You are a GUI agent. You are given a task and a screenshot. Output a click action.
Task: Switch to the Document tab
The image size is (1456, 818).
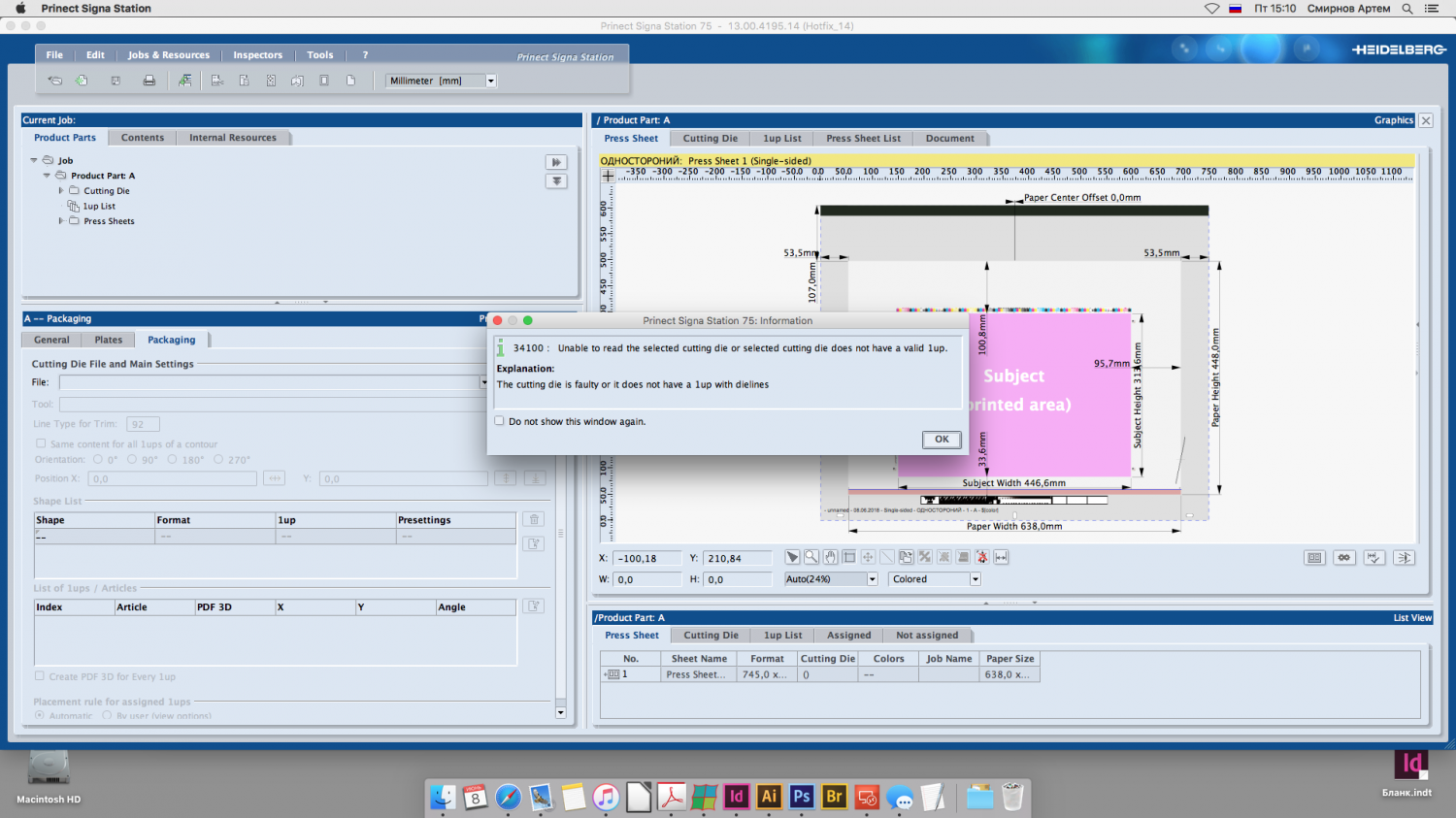950,139
